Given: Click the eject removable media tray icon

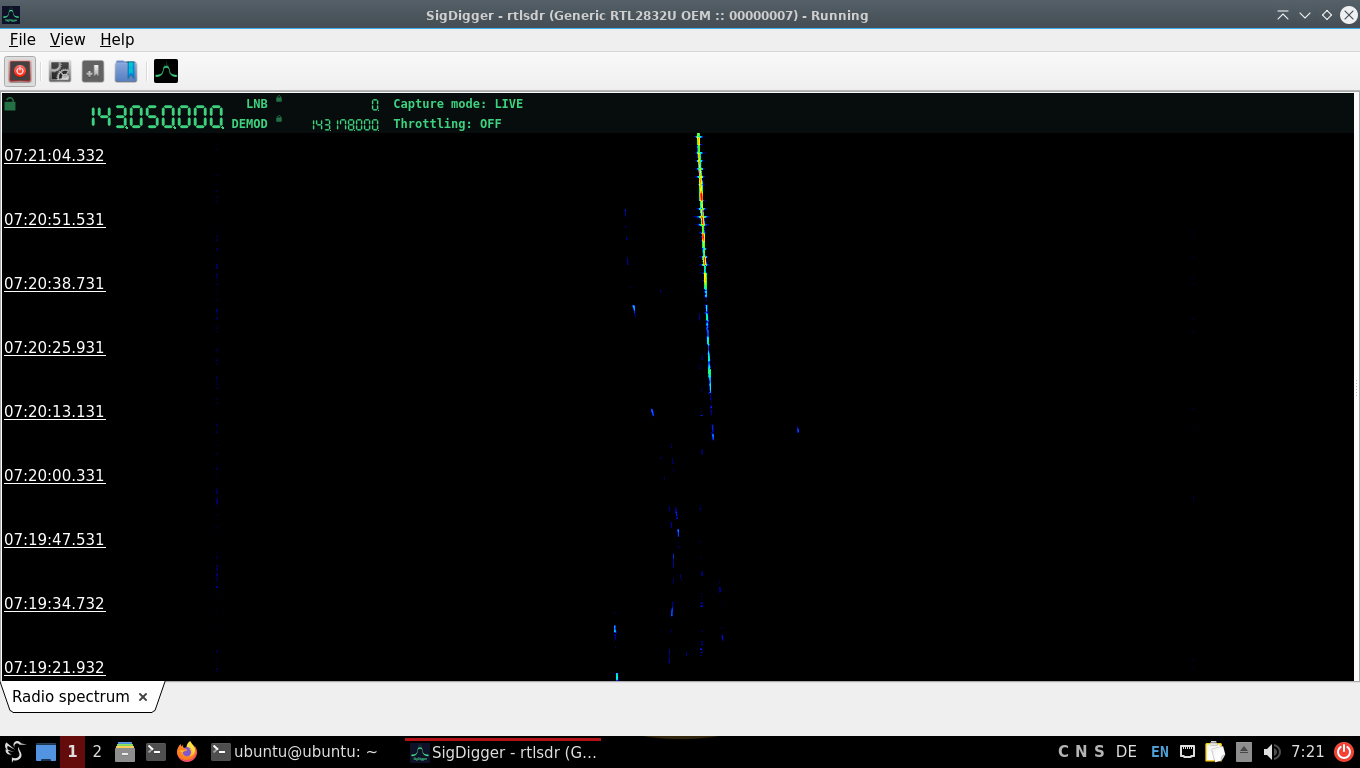Looking at the screenshot, I should (1244, 752).
